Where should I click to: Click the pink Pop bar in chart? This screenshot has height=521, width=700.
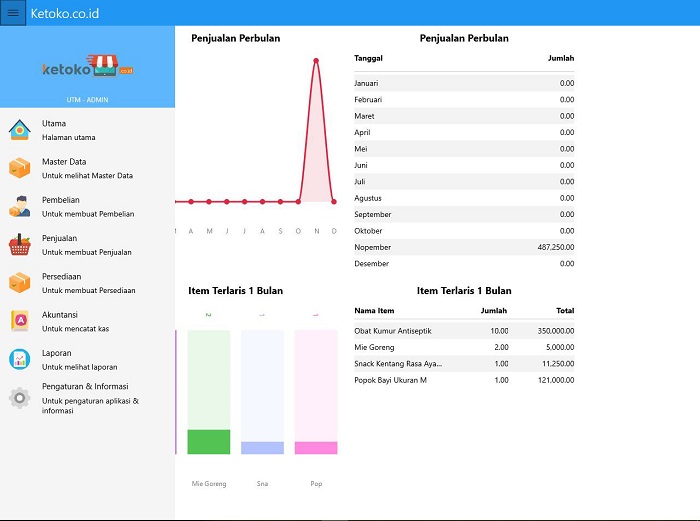click(x=315, y=447)
